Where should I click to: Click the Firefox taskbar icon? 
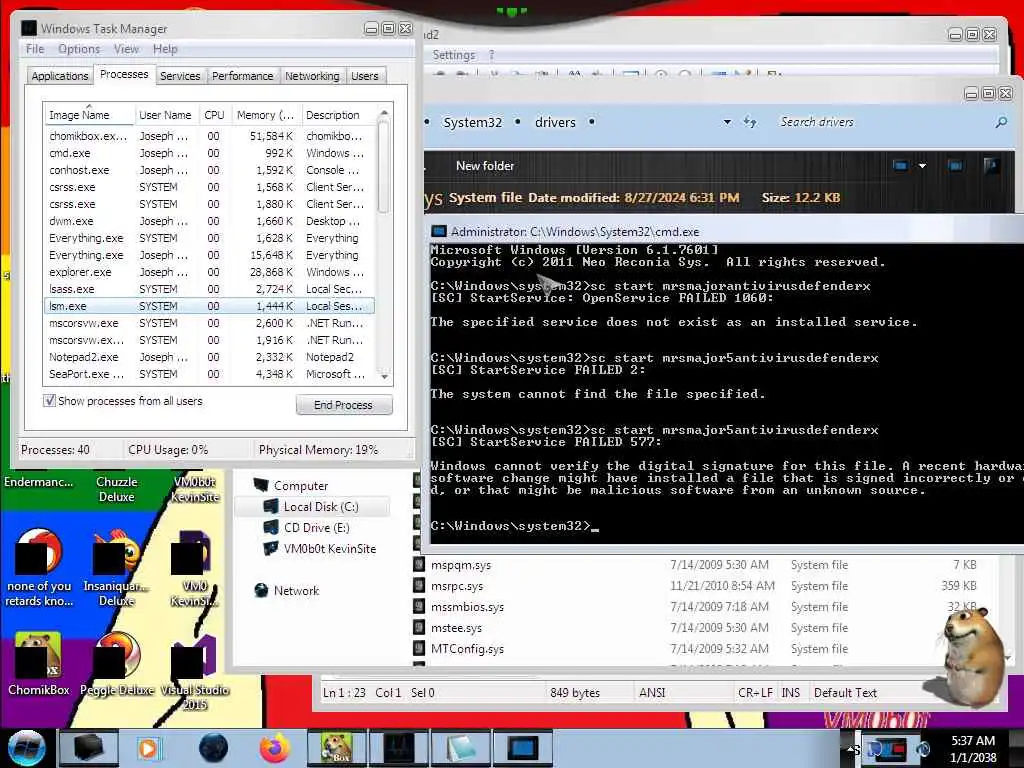(x=274, y=748)
